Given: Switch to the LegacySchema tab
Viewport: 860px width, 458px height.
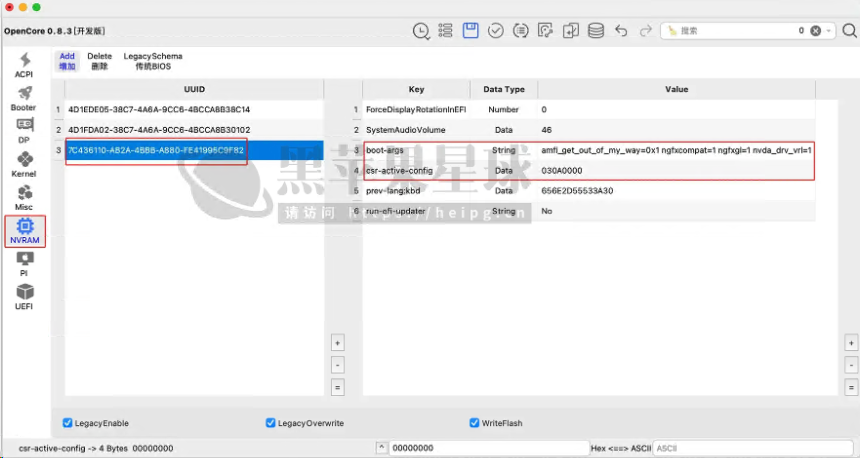Looking at the screenshot, I should 153,61.
